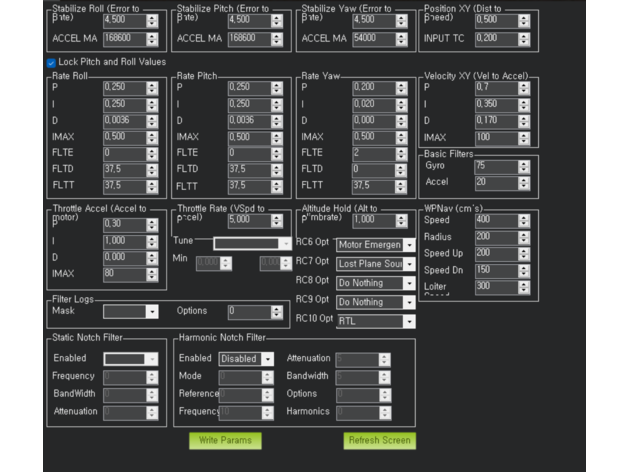Screen dimensions: 628x472
Task: Click the Throttle Accel IMAX field
Action: (x=124, y=273)
